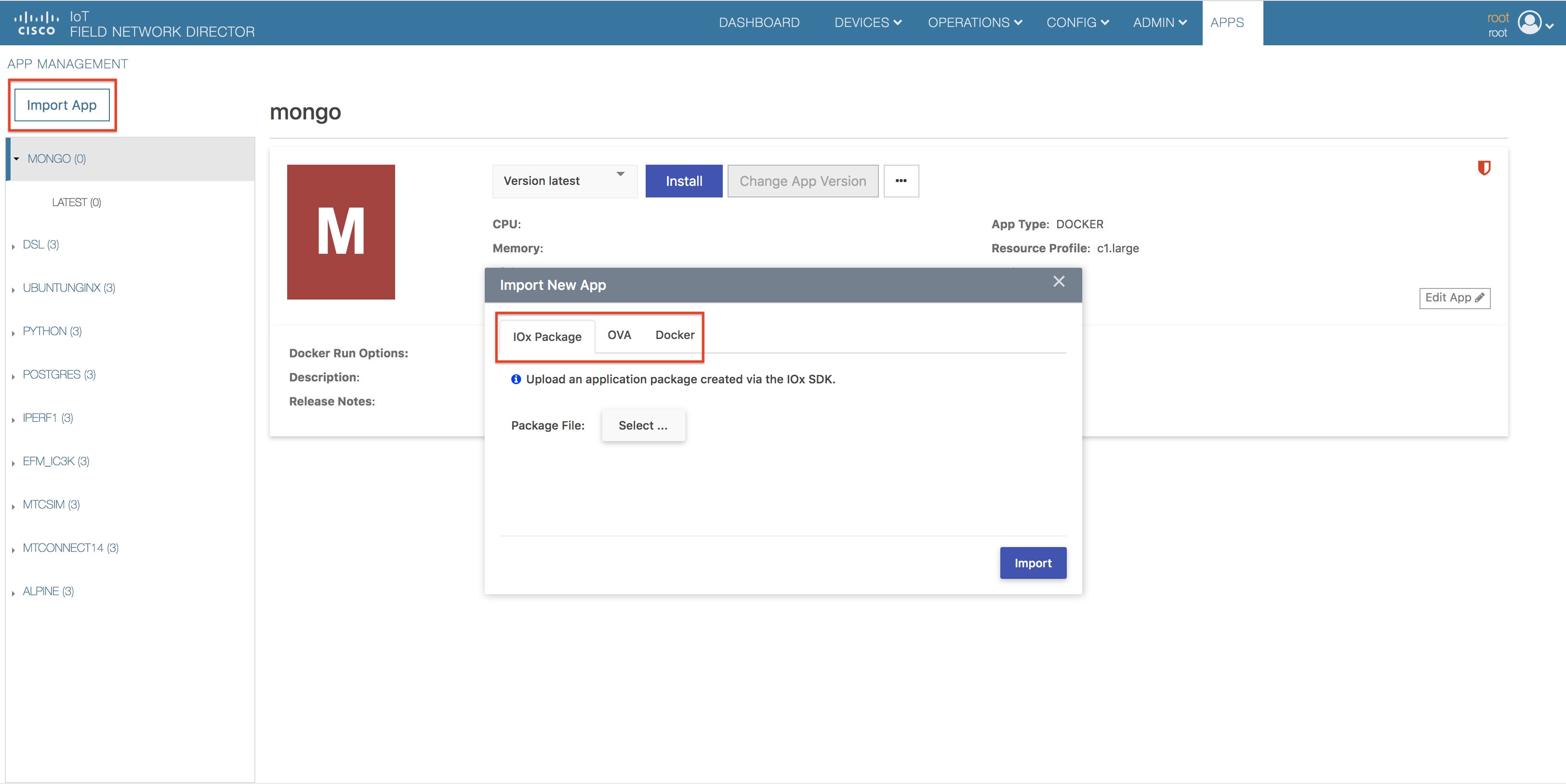The image size is (1566, 784).
Task: Open the Version latest dropdown
Action: tap(565, 181)
